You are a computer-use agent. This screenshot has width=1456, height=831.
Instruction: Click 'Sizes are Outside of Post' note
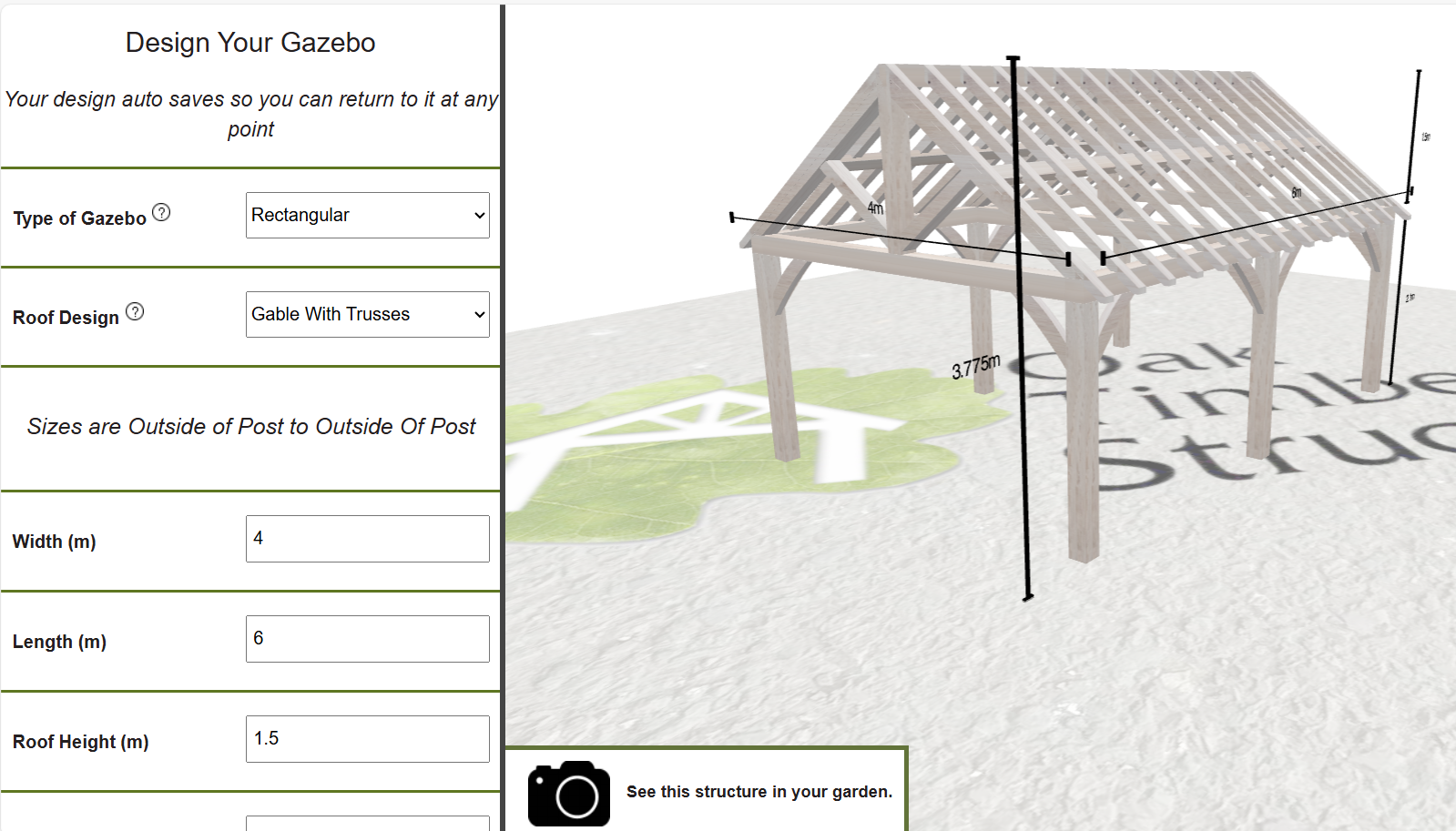pyautogui.click(x=251, y=427)
